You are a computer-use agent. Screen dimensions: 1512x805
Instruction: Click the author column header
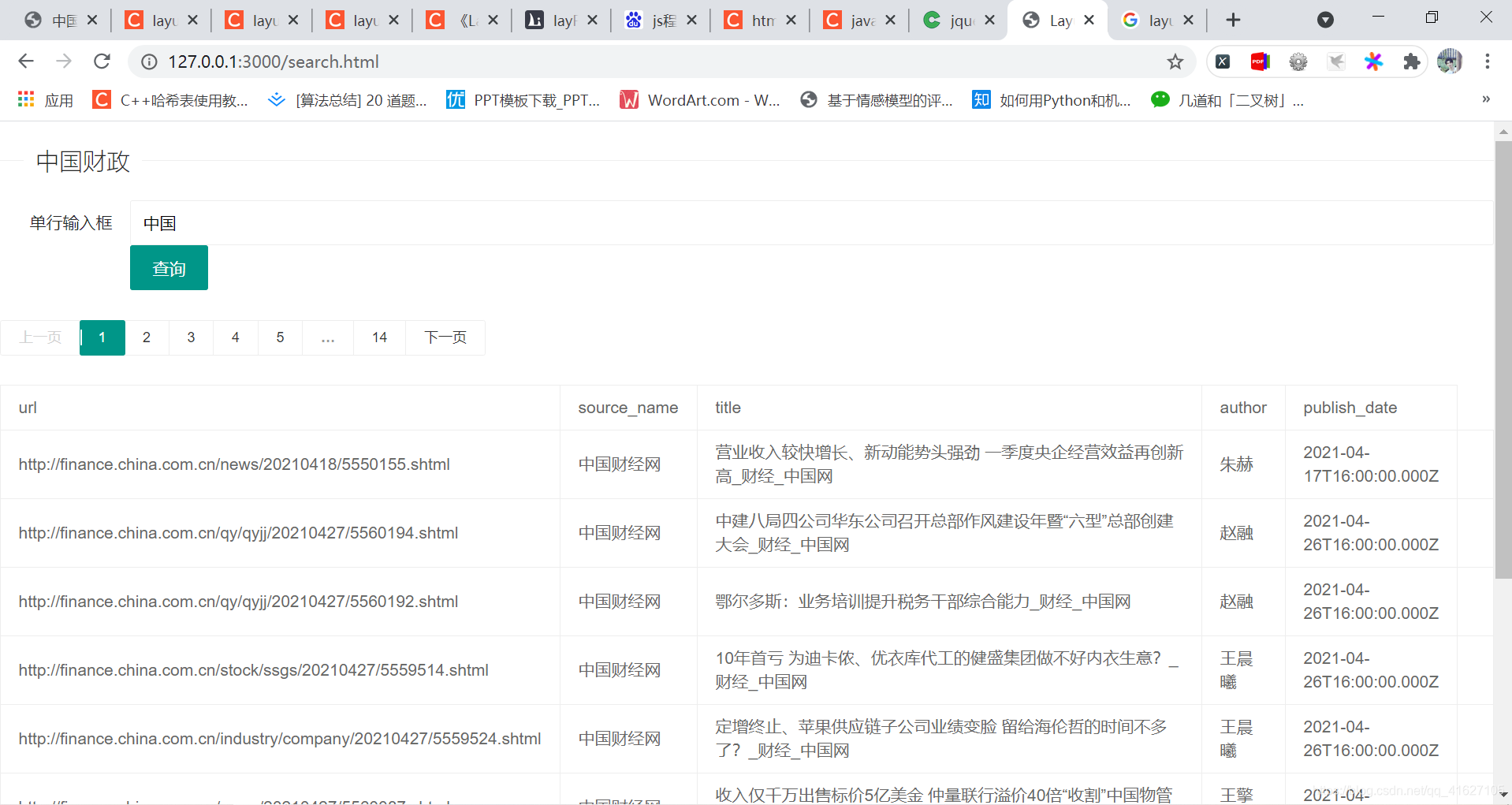click(x=1243, y=408)
